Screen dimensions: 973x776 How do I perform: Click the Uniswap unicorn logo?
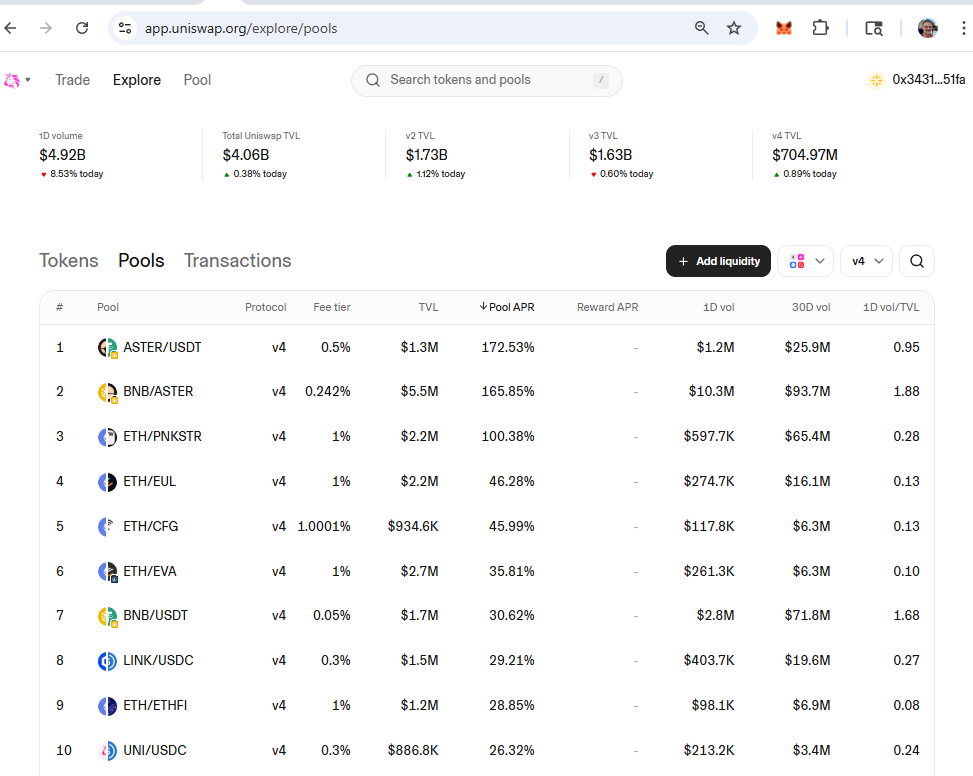pyautogui.click(x=12, y=80)
